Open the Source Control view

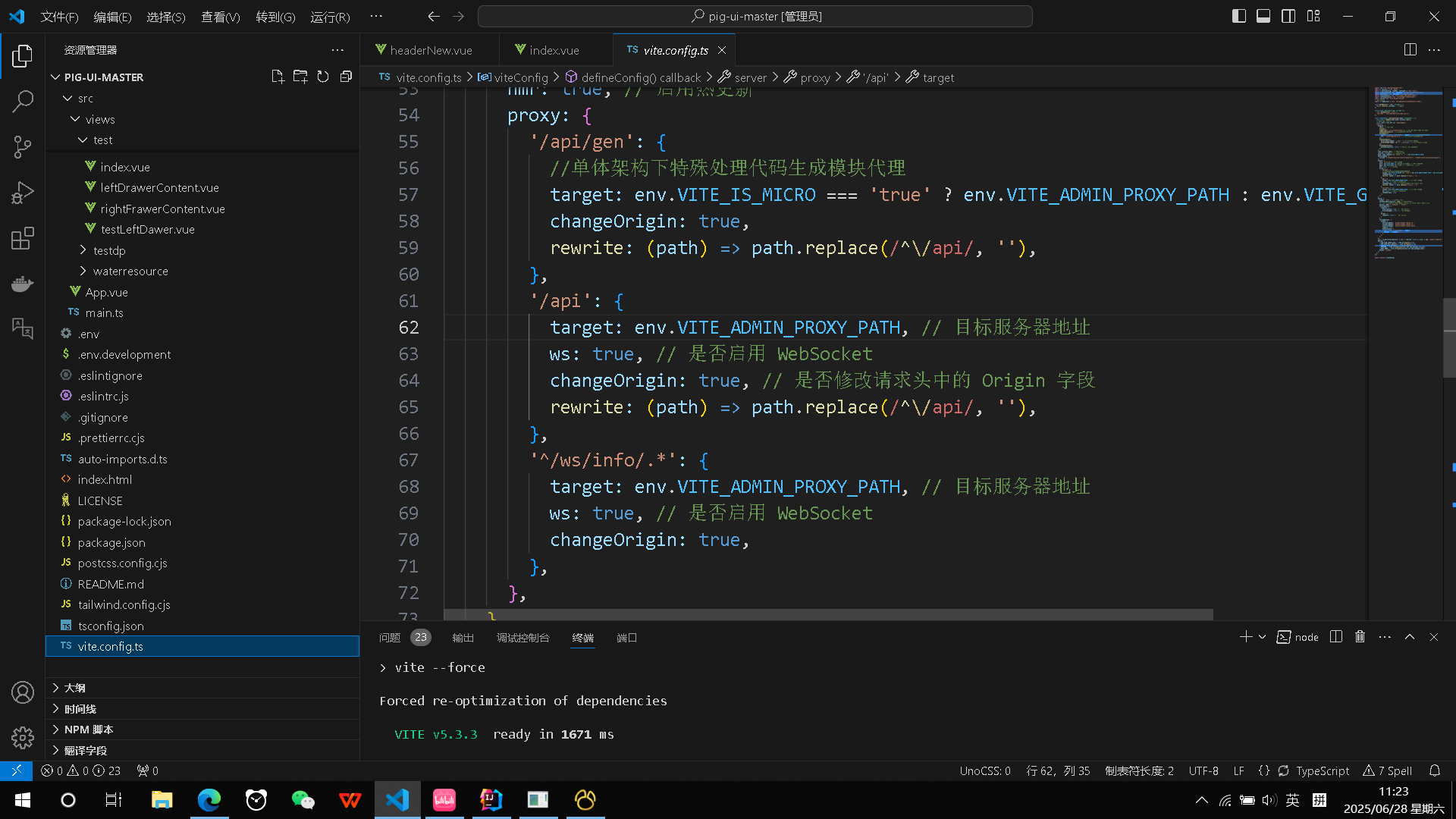[22, 146]
